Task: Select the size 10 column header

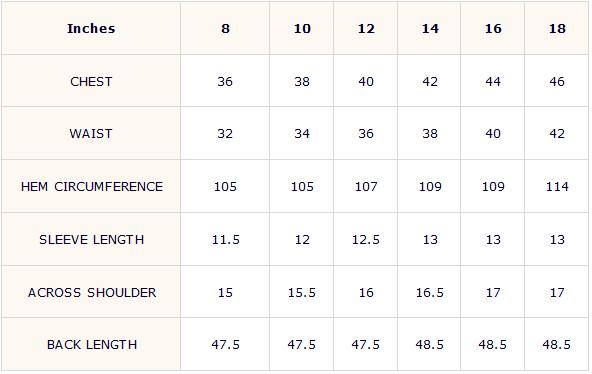Action: pyautogui.click(x=302, y=29)
